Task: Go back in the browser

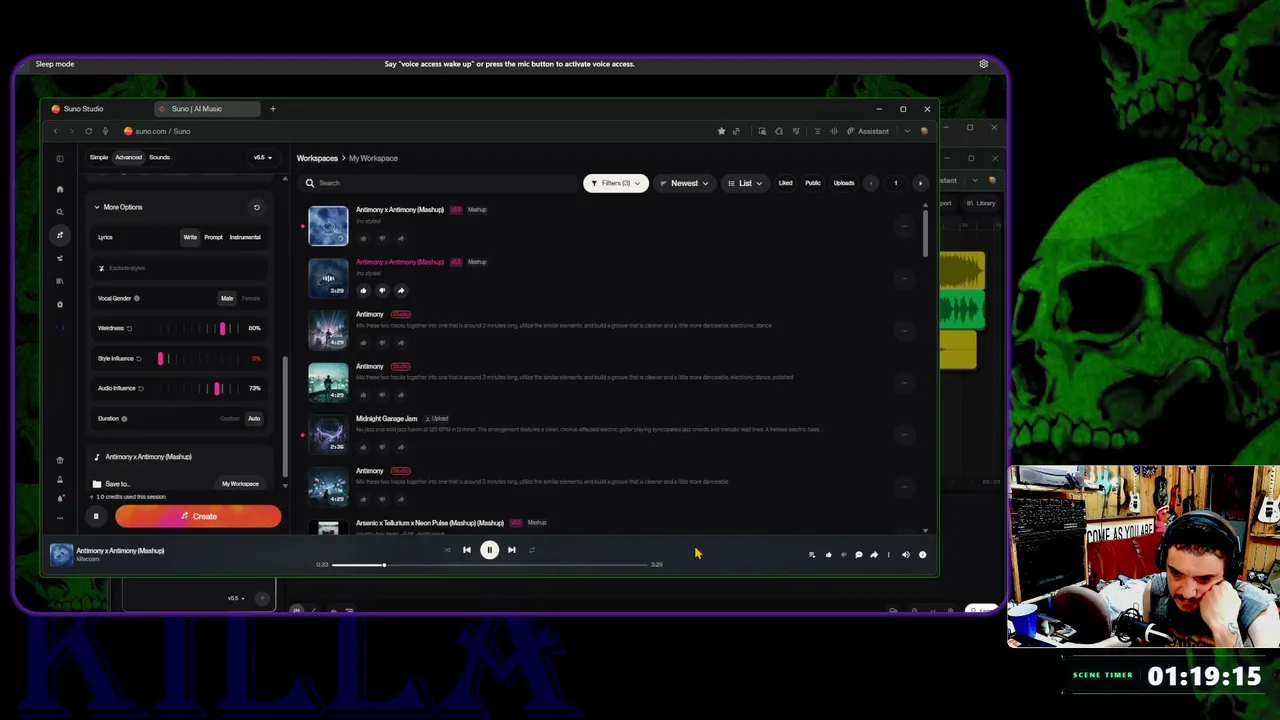Action: [x=55, y=131]
